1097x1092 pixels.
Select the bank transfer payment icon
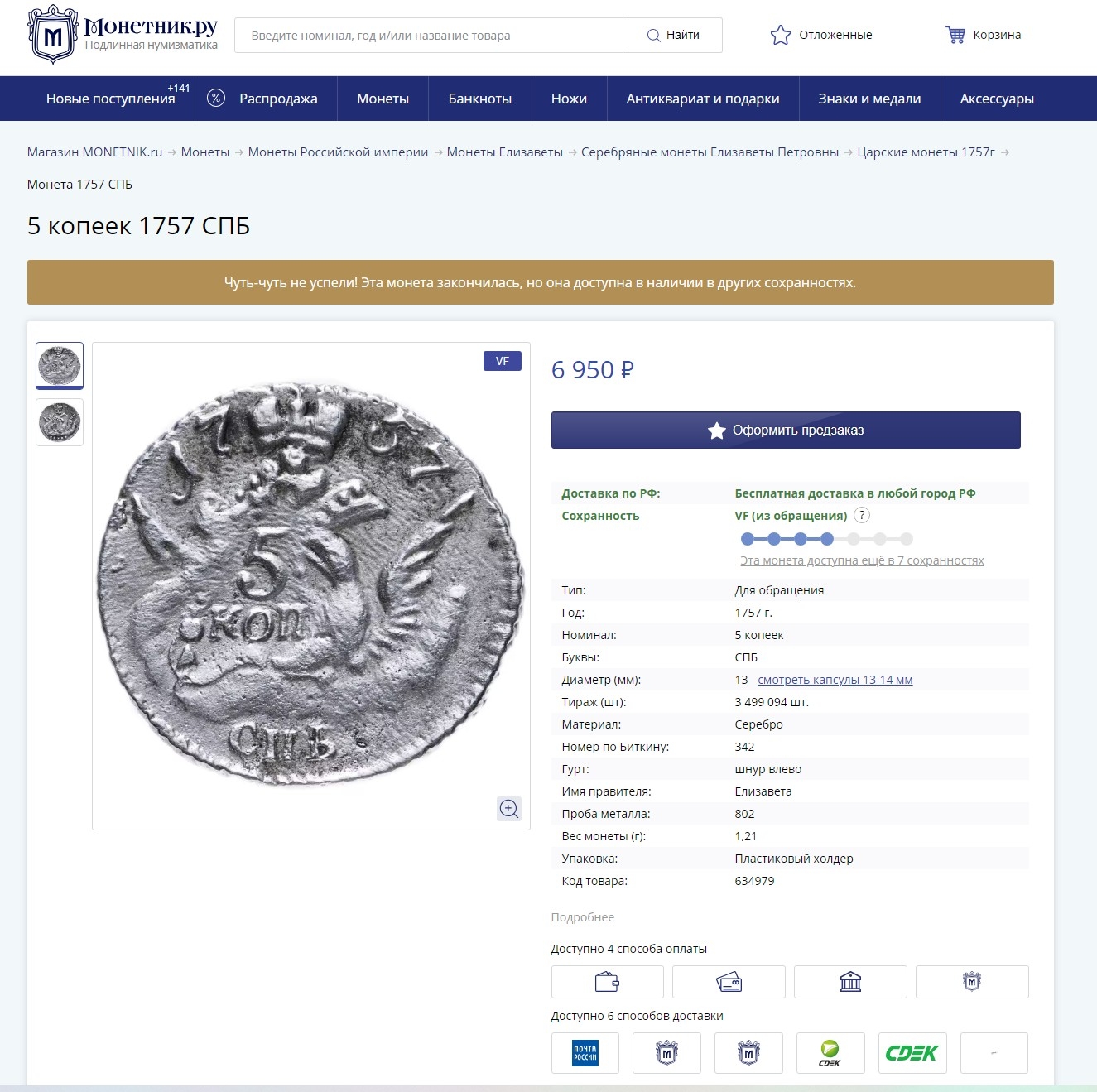click(x=850, y=982)
